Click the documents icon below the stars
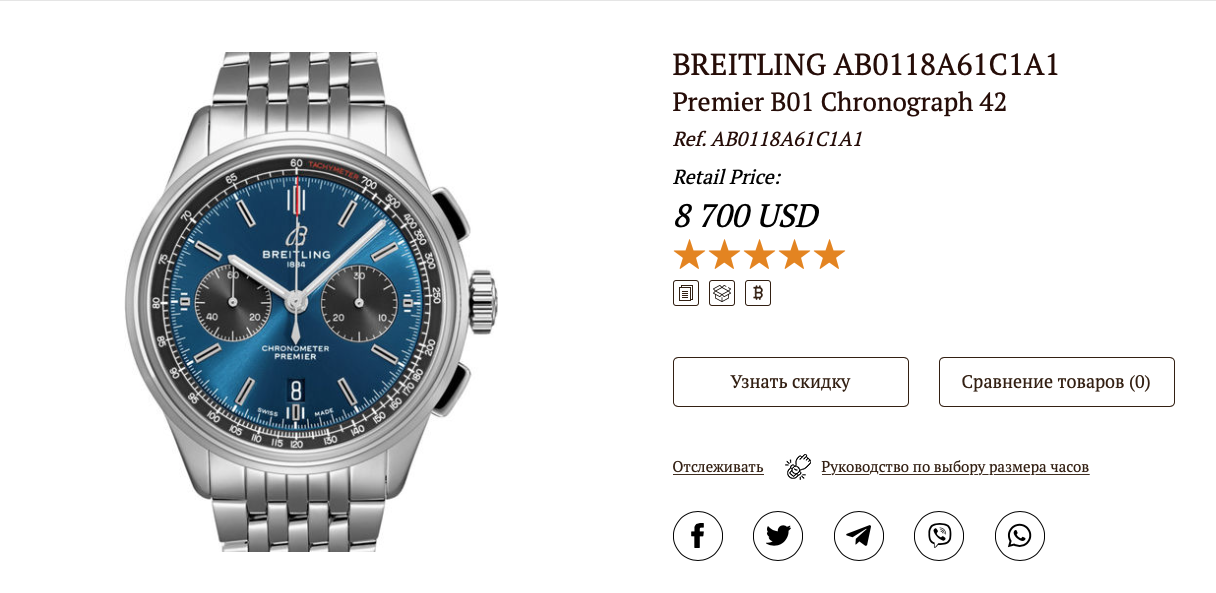Viewport: 1216px width, 593px height. pos(686,293)
